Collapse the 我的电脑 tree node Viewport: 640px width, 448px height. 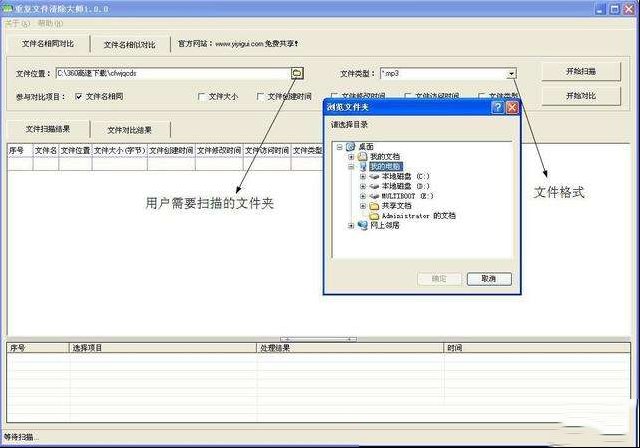coord(351,166)
